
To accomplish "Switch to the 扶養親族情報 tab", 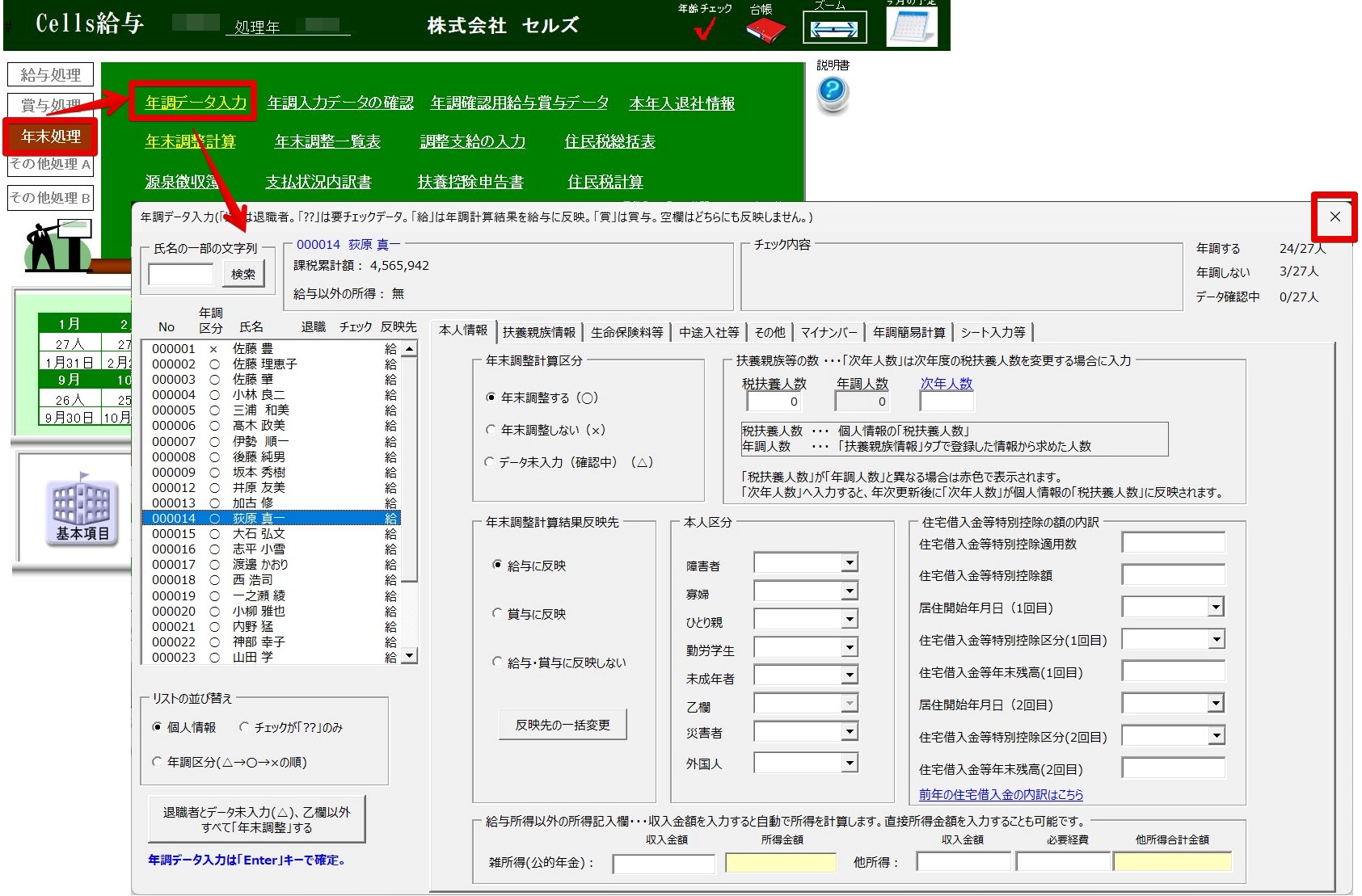I will pos(538,332).
